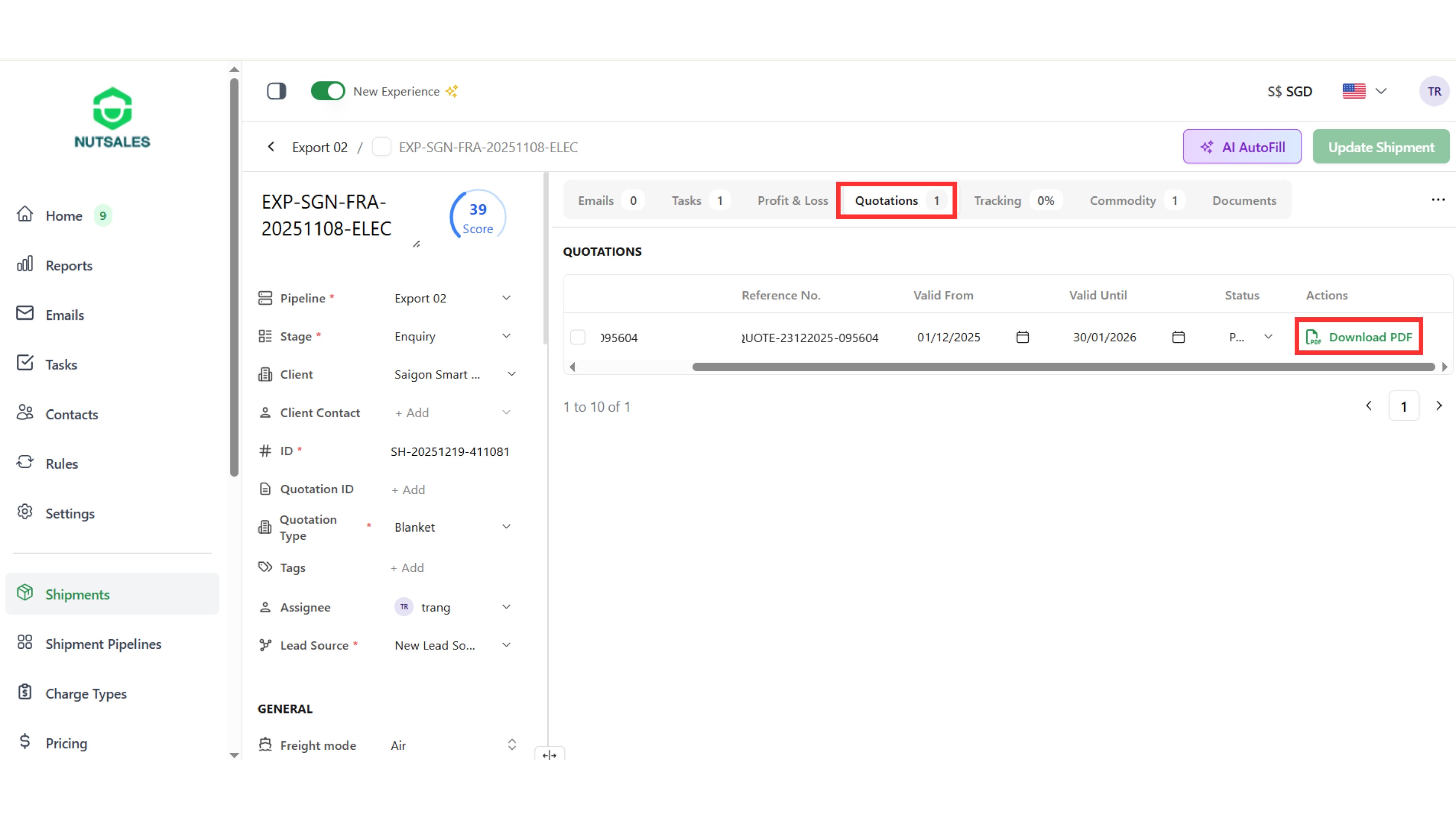This screenshot has width=1456, height=819.
Task: Open the Valid Until calendar picker
Action: point(1179,337)
